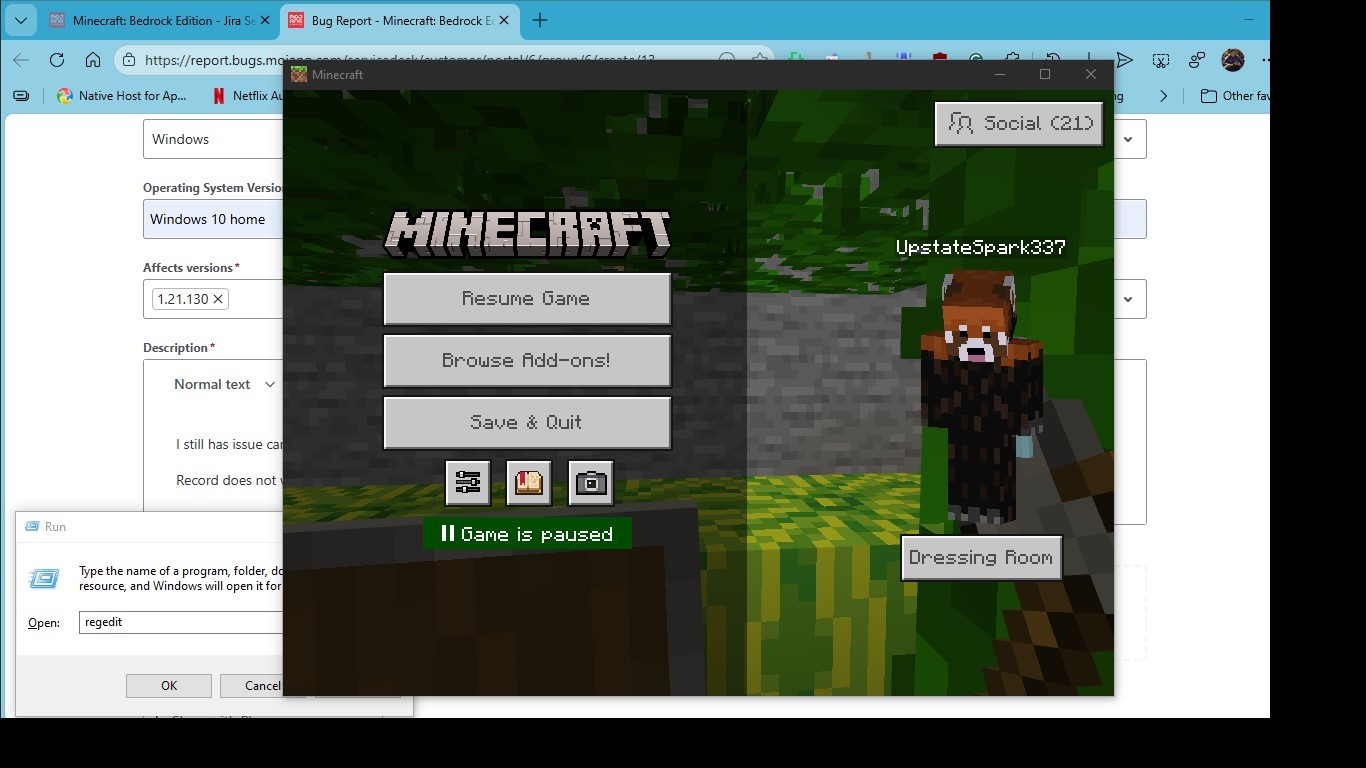1366x768 pixels.
Task: Open the tab actions menu in the browser
Action: pos(20,20)
